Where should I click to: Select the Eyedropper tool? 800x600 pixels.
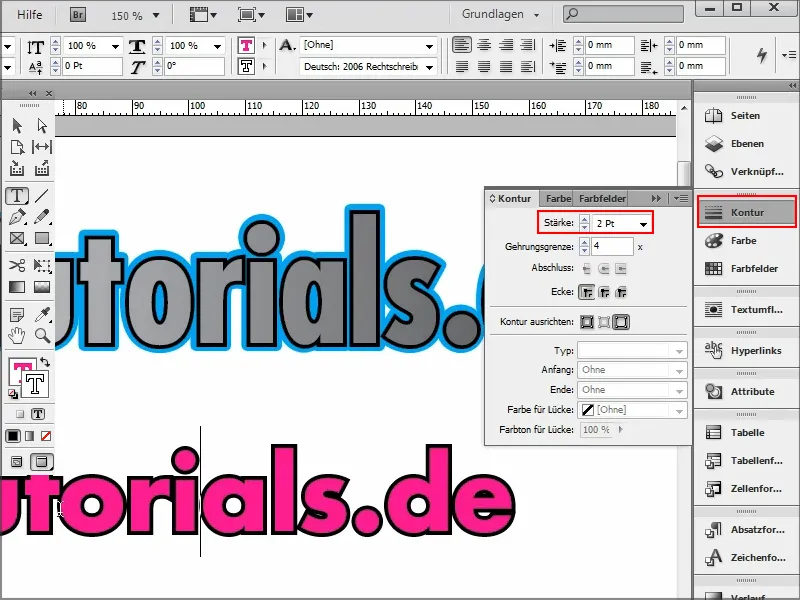coord(43,315)
